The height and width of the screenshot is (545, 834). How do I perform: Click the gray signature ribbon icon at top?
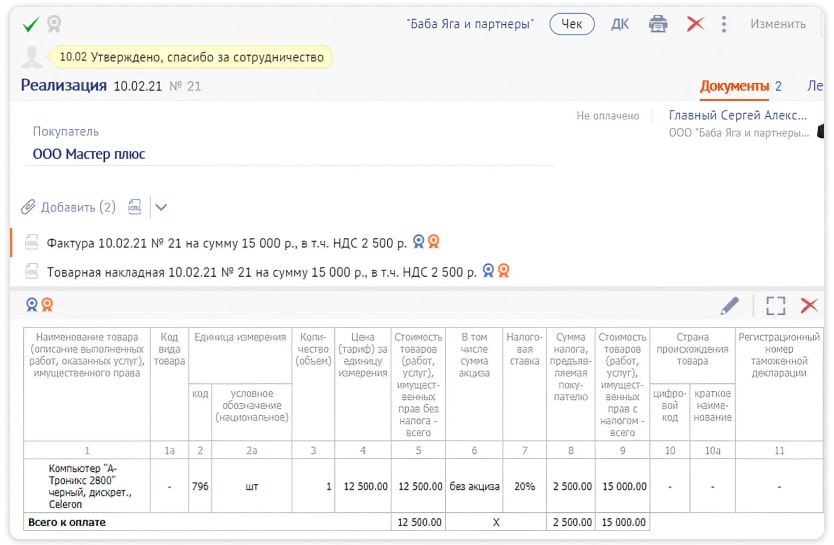click(54, 24)
